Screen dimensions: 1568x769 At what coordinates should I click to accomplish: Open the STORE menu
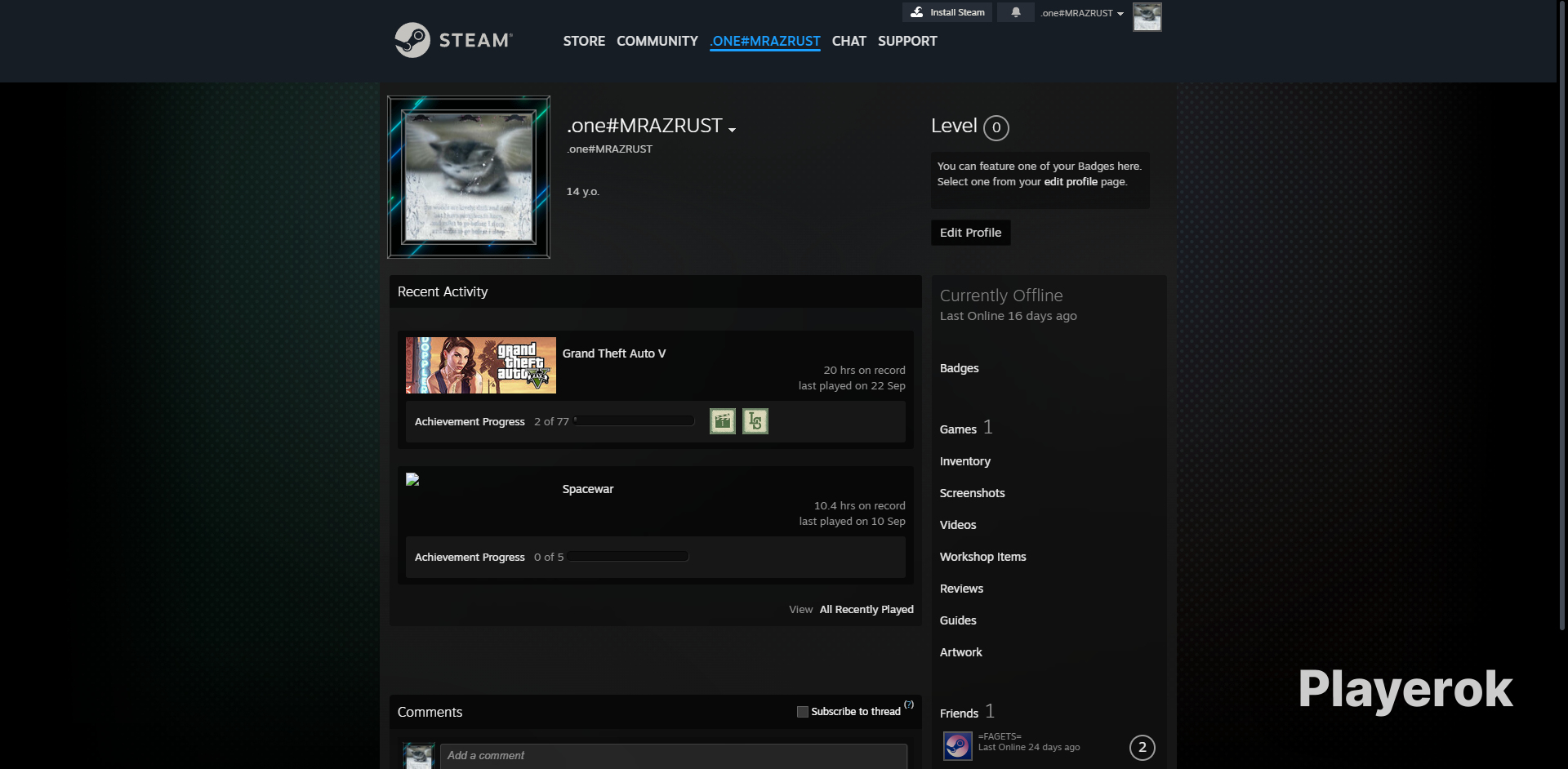point(584,41)
